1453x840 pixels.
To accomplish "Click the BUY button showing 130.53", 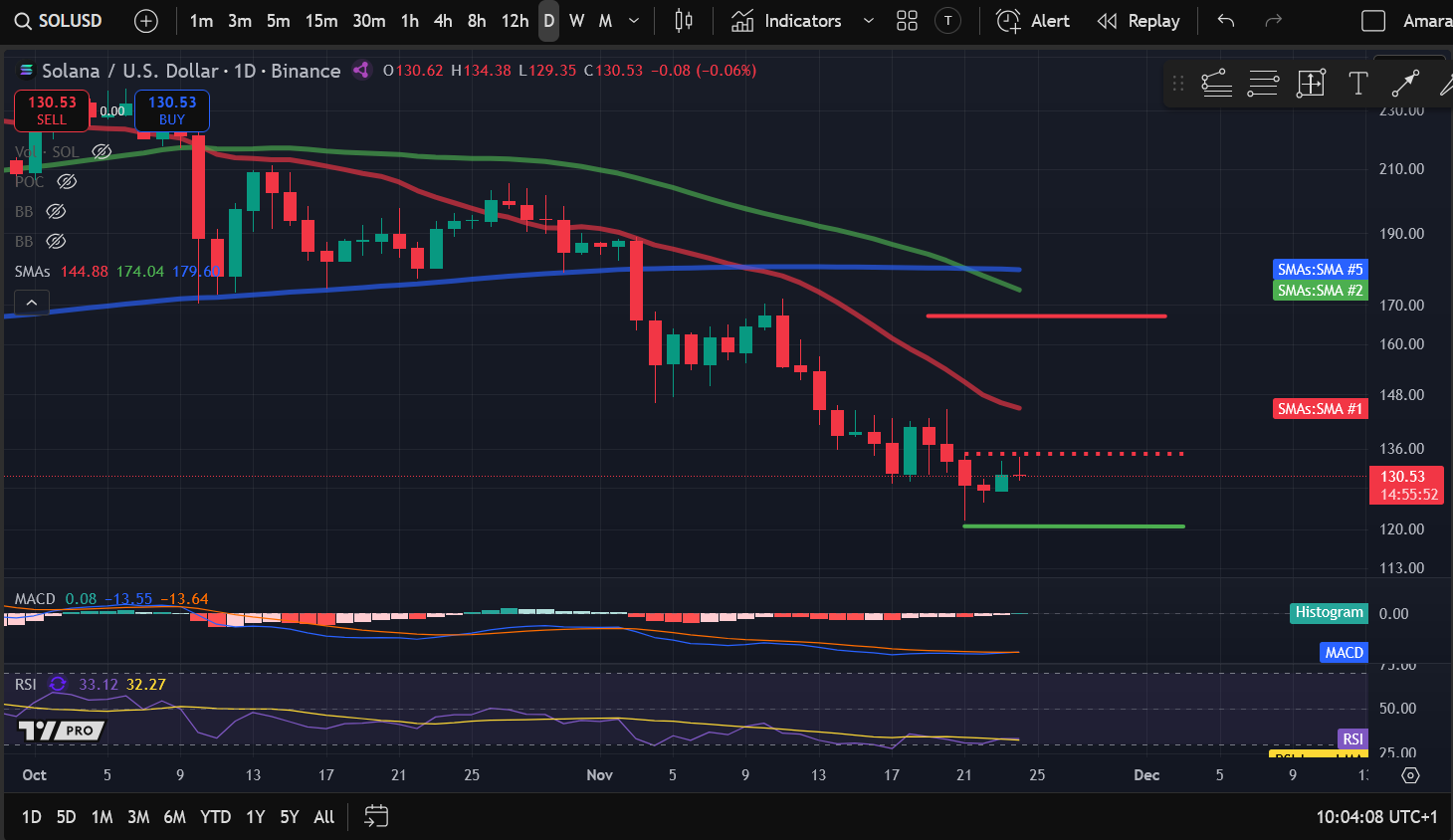I will click(x=171, y=111).
